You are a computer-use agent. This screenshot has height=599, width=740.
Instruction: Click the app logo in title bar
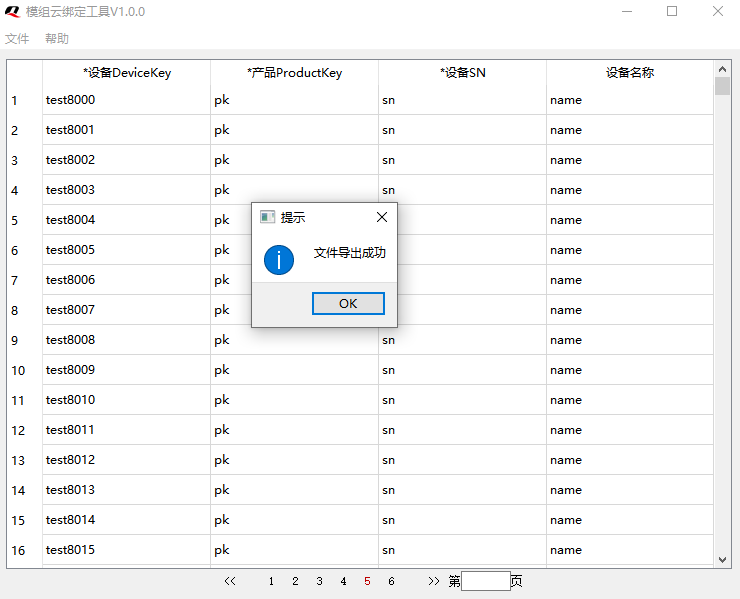point(13,12)
